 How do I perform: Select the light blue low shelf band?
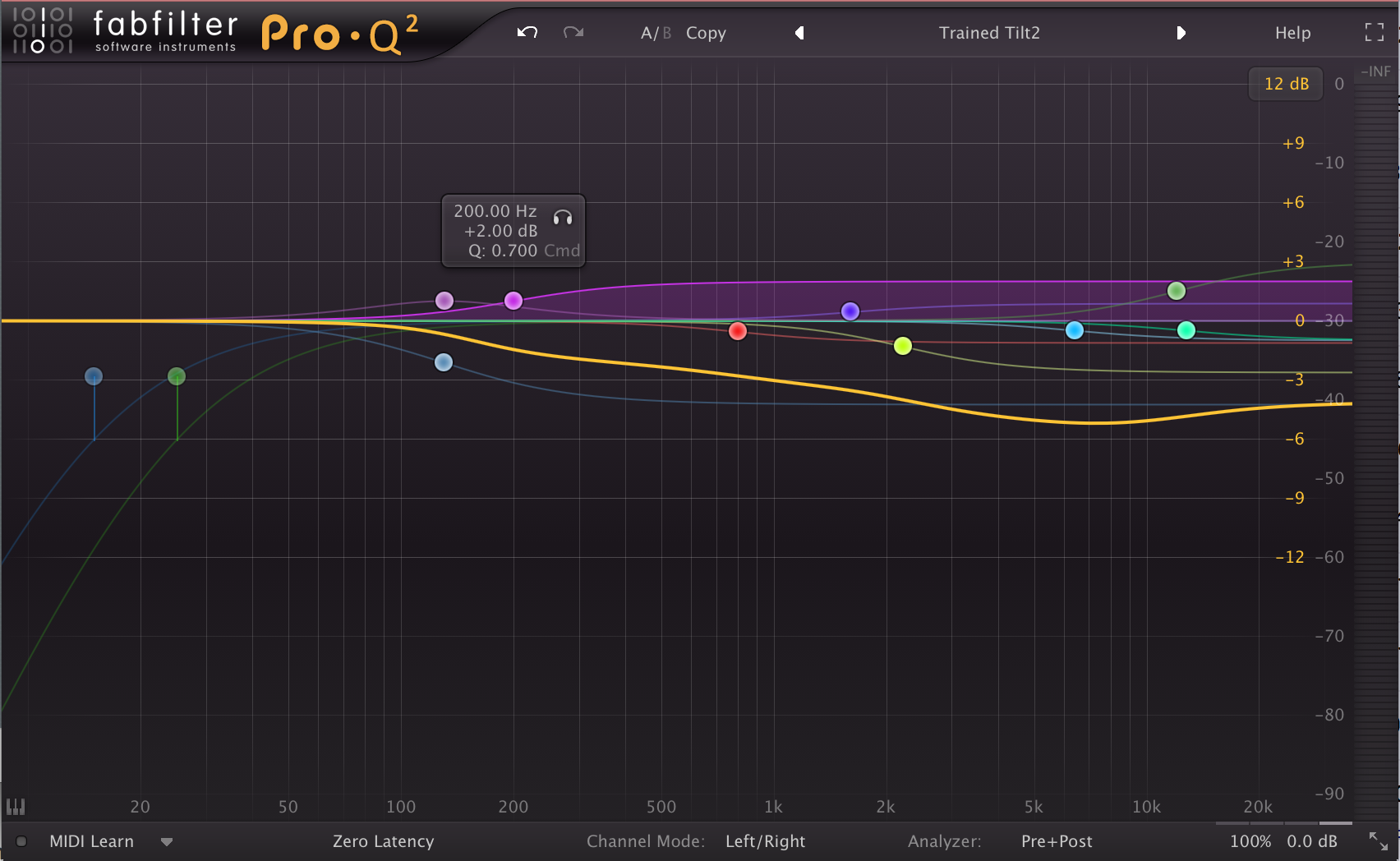[x=444, y=362]
